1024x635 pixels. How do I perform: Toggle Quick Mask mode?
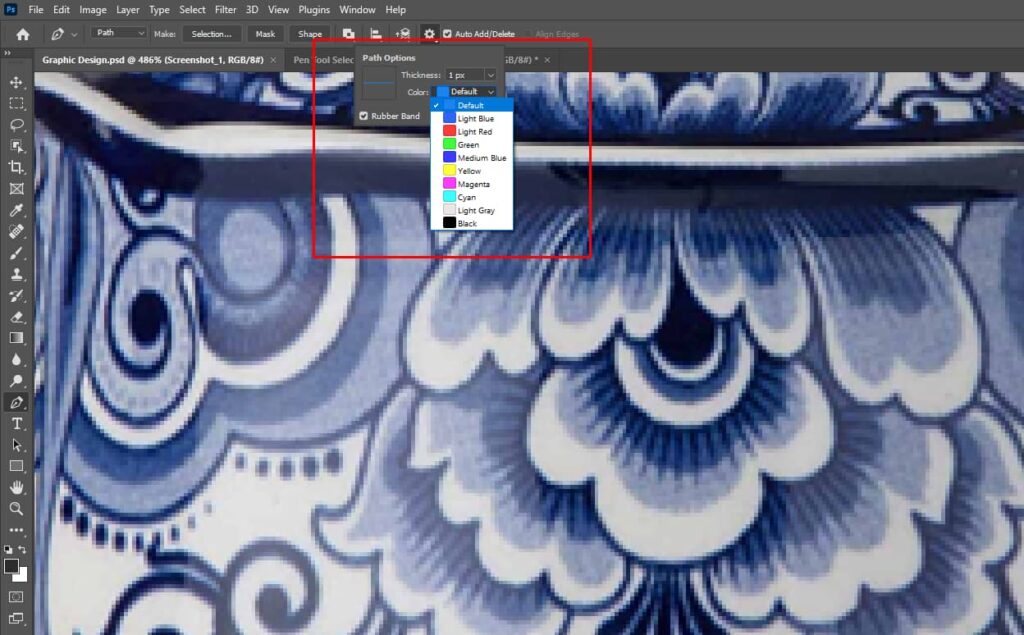pos(16,596)
